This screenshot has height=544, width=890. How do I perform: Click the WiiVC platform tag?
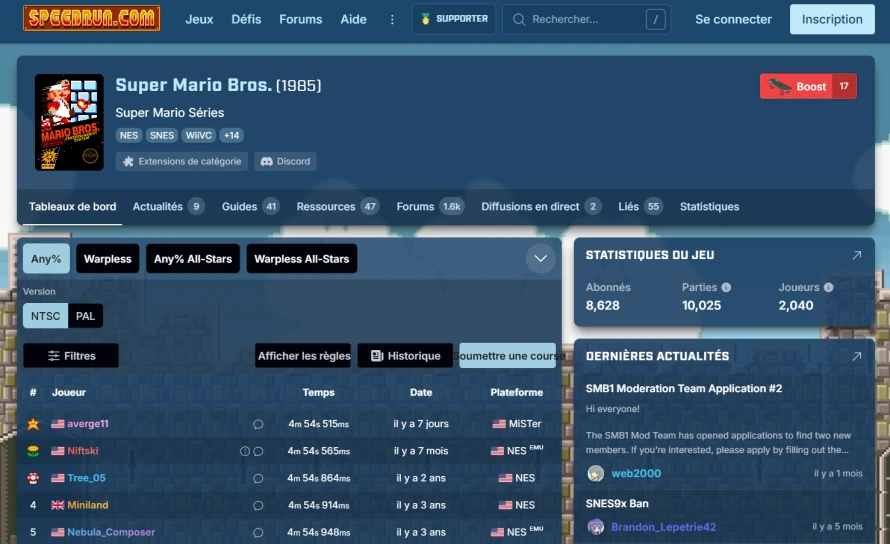(x=199, y=135)
